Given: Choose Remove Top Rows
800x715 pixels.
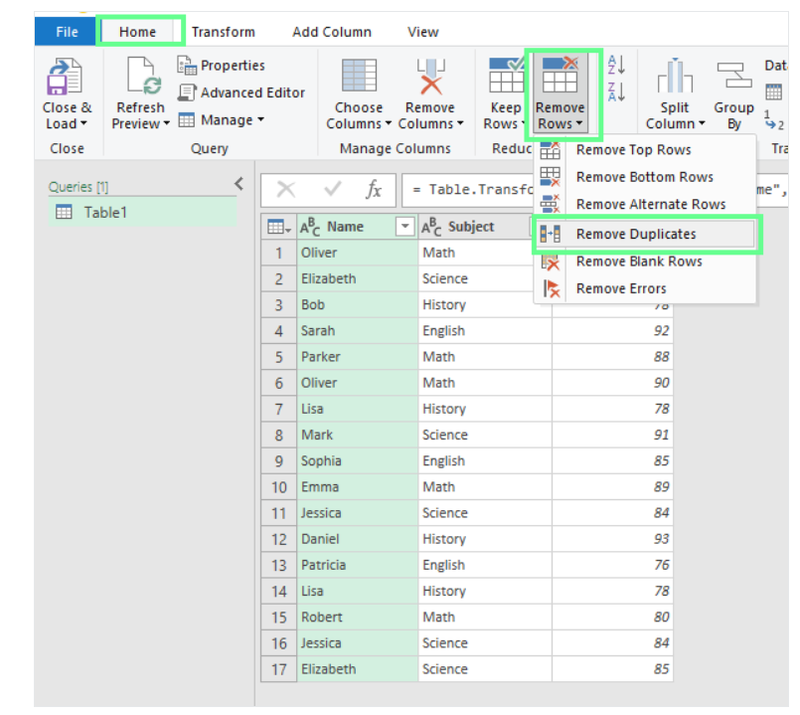Looking at the screenshot, I should click(x=645, y=150).
